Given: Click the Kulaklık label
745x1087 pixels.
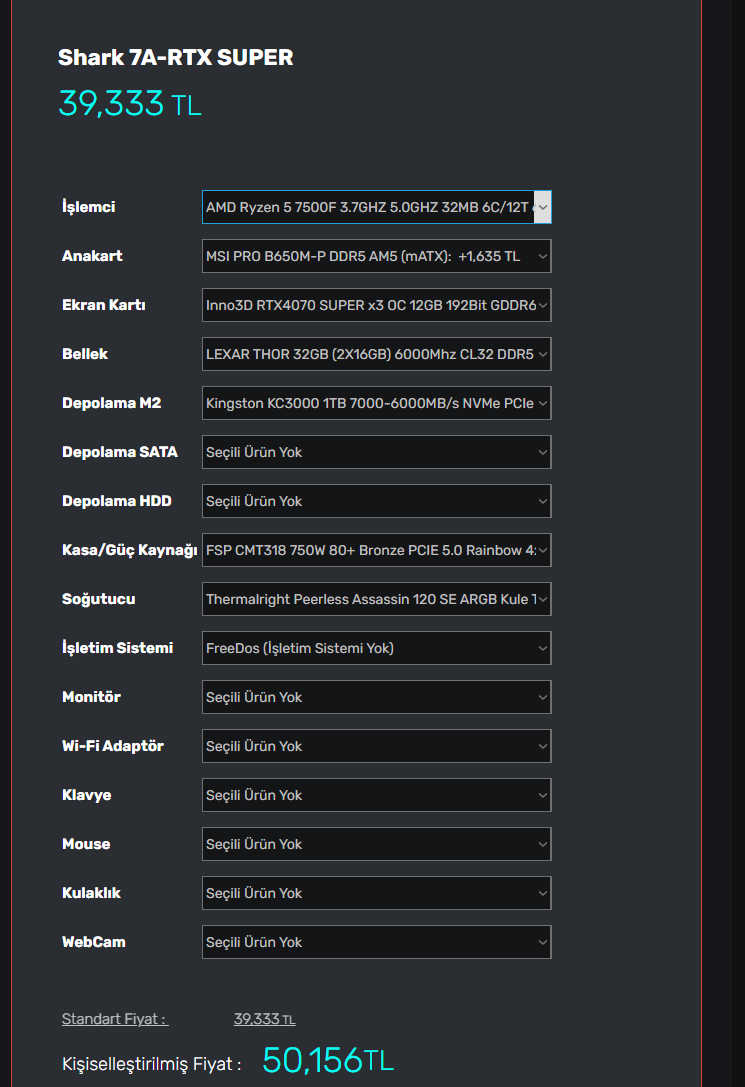Looking at the screenshot, I should tap(91, 893).
